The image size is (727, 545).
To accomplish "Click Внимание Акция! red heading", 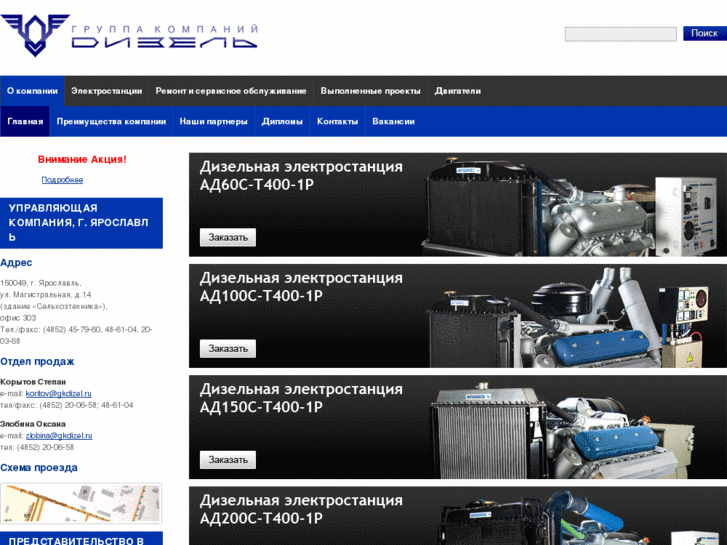I will (82, 160).
